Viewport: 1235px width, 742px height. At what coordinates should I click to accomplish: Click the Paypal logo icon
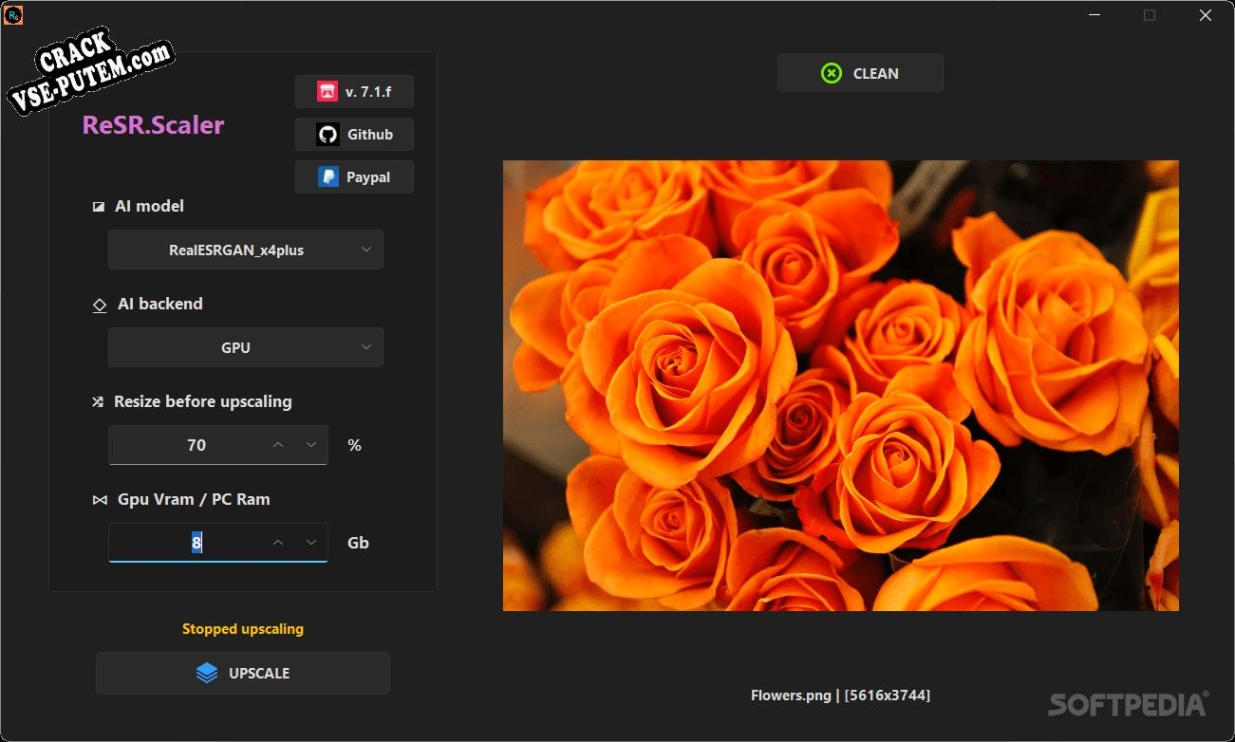(x=328, y=177)
